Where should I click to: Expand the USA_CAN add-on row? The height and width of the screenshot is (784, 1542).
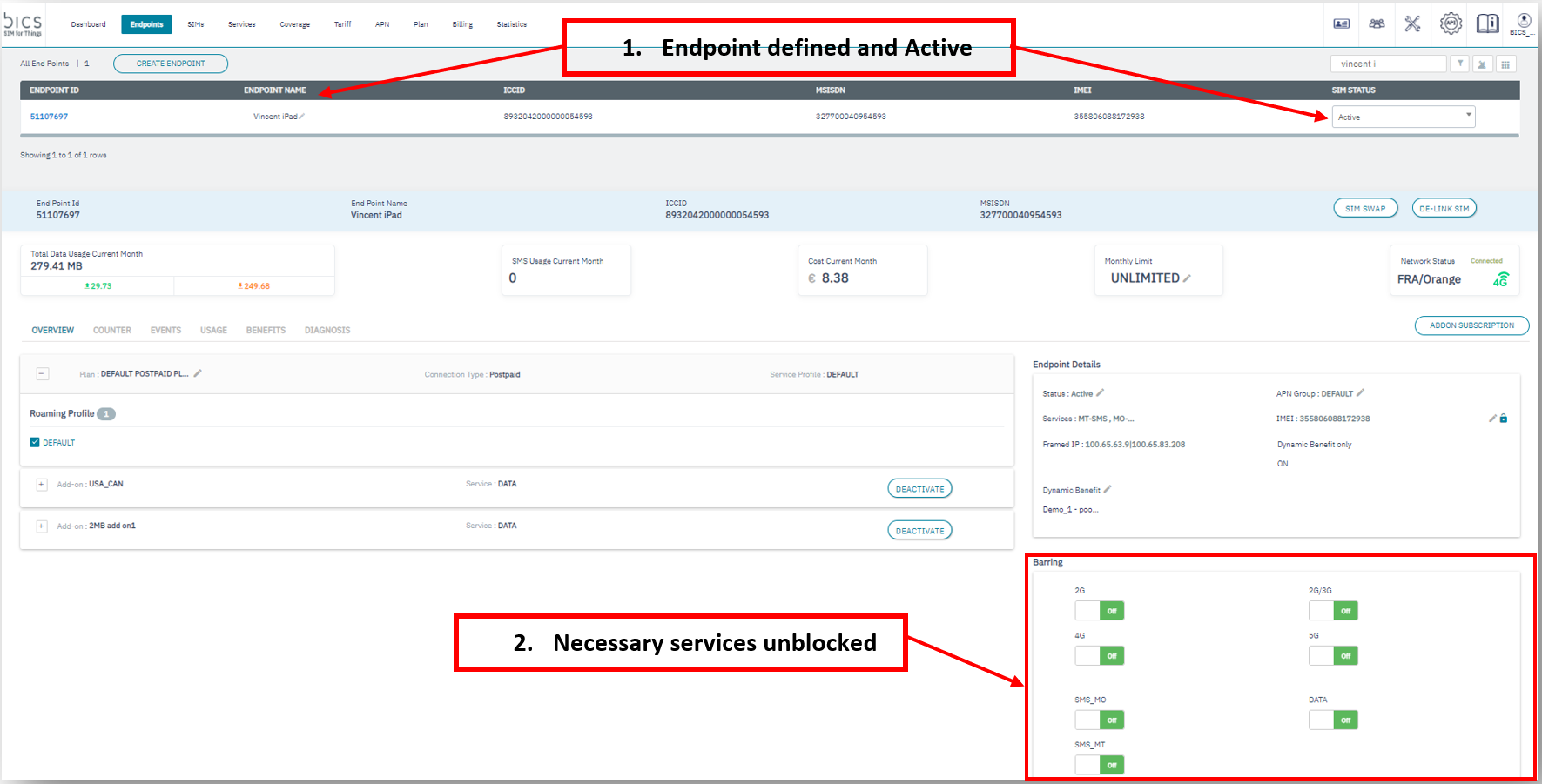tap(41, 485)
